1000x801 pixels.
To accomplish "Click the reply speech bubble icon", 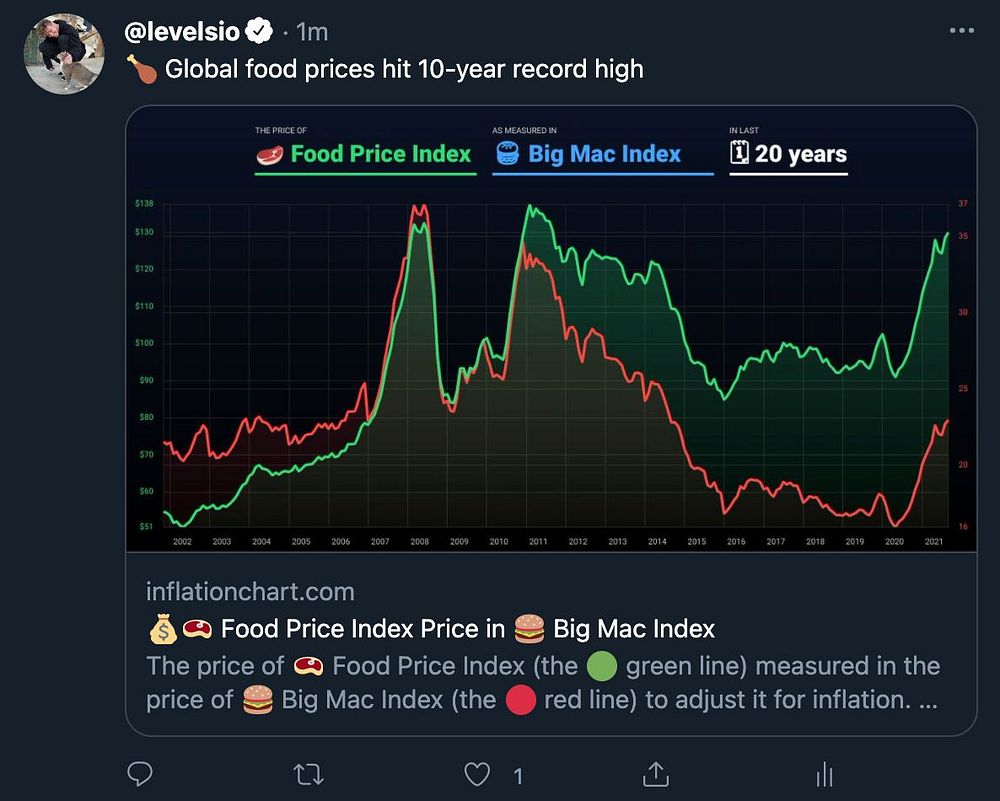I will pos(141,773).
